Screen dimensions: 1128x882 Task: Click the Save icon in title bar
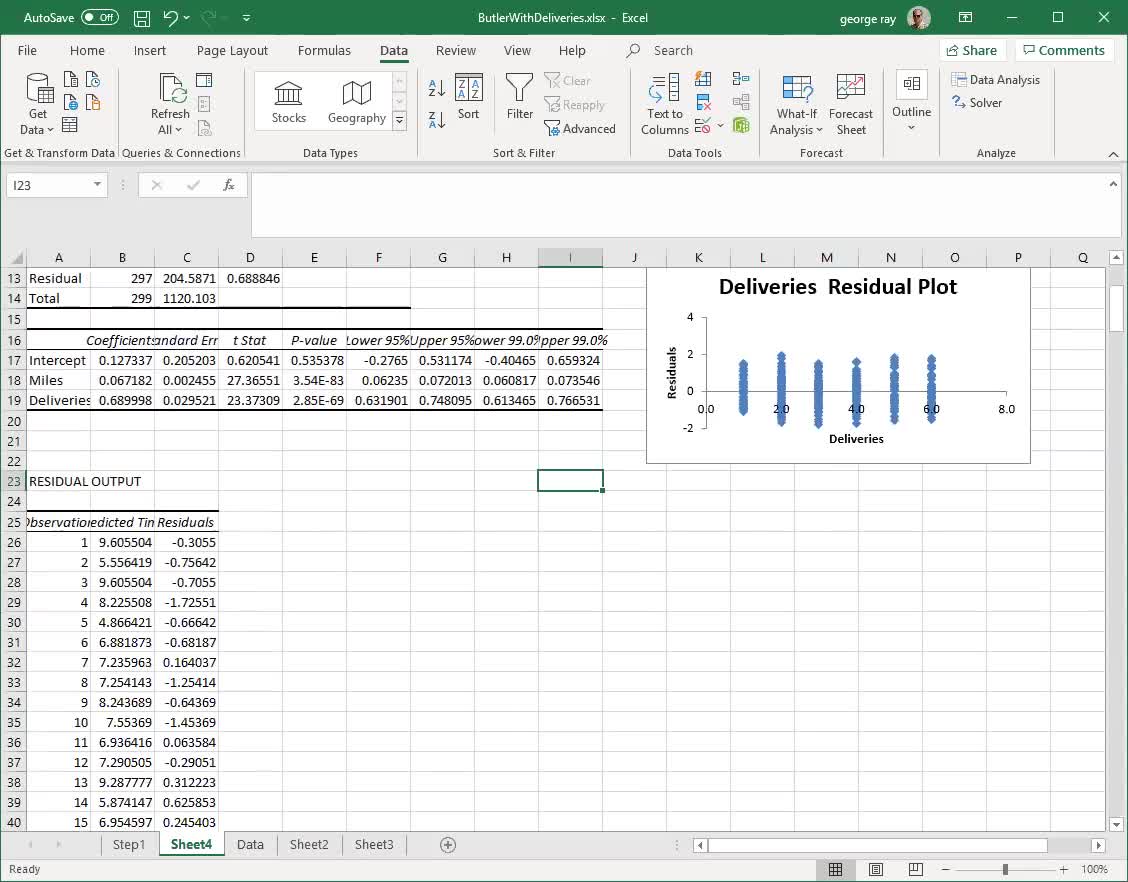142,18
